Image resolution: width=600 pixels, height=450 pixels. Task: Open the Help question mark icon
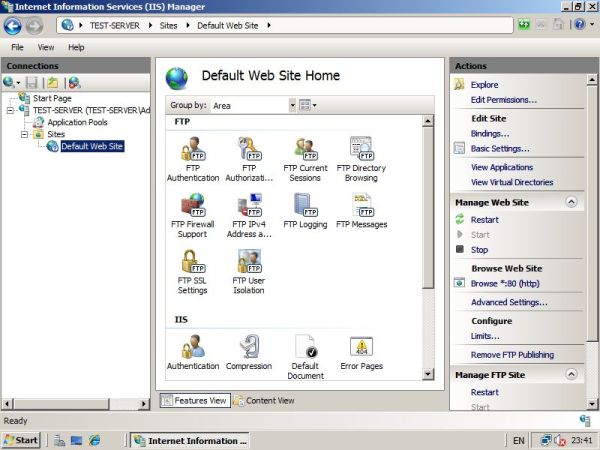580,25
